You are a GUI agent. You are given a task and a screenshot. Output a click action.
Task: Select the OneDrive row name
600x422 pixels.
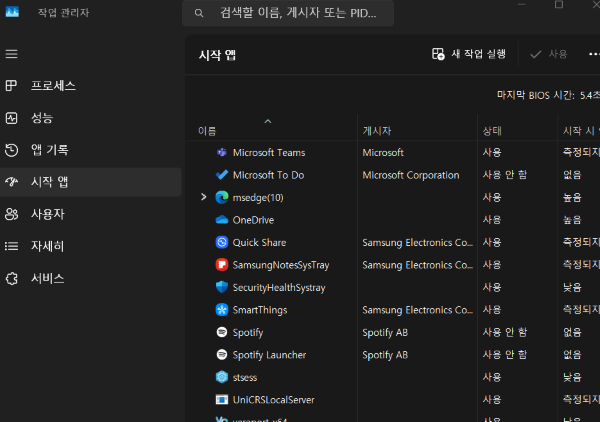253,220
